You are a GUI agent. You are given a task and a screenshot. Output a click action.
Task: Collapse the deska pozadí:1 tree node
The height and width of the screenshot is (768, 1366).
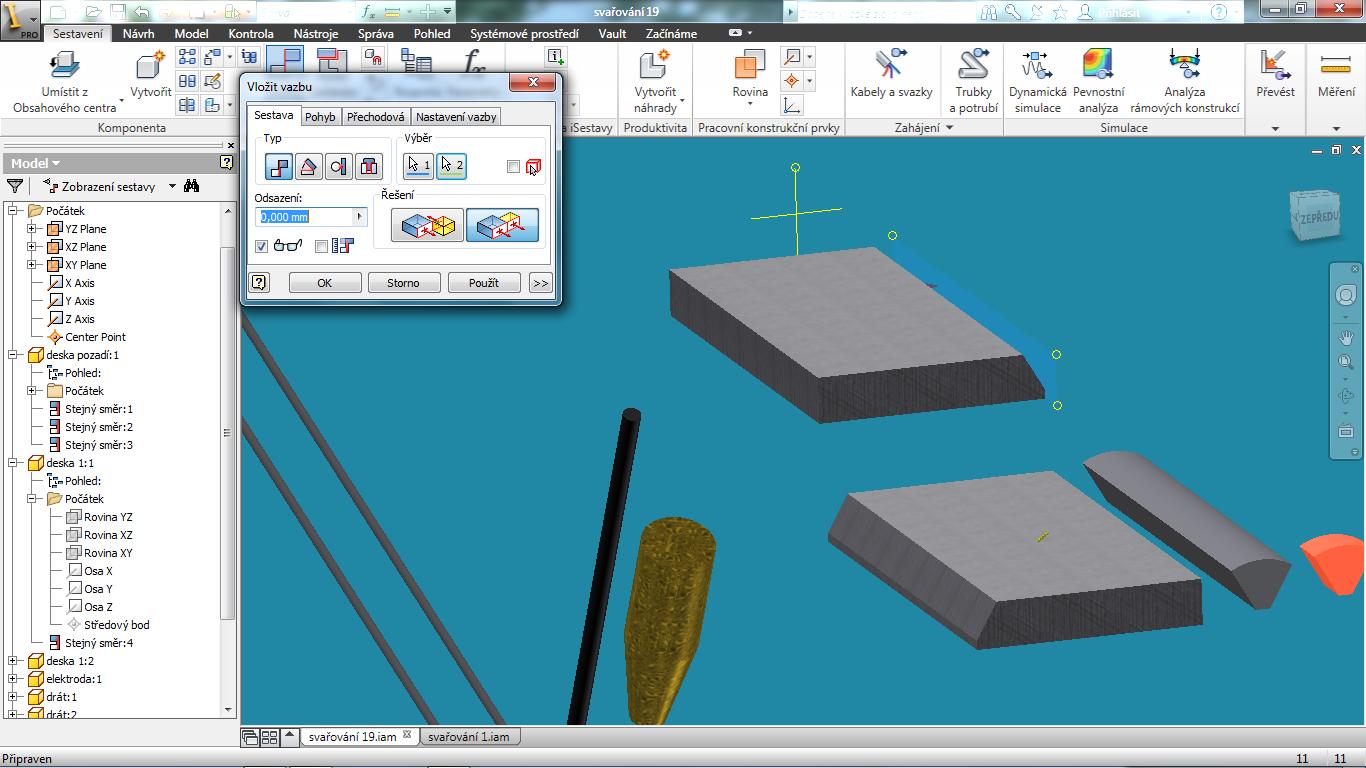(13, 355)
